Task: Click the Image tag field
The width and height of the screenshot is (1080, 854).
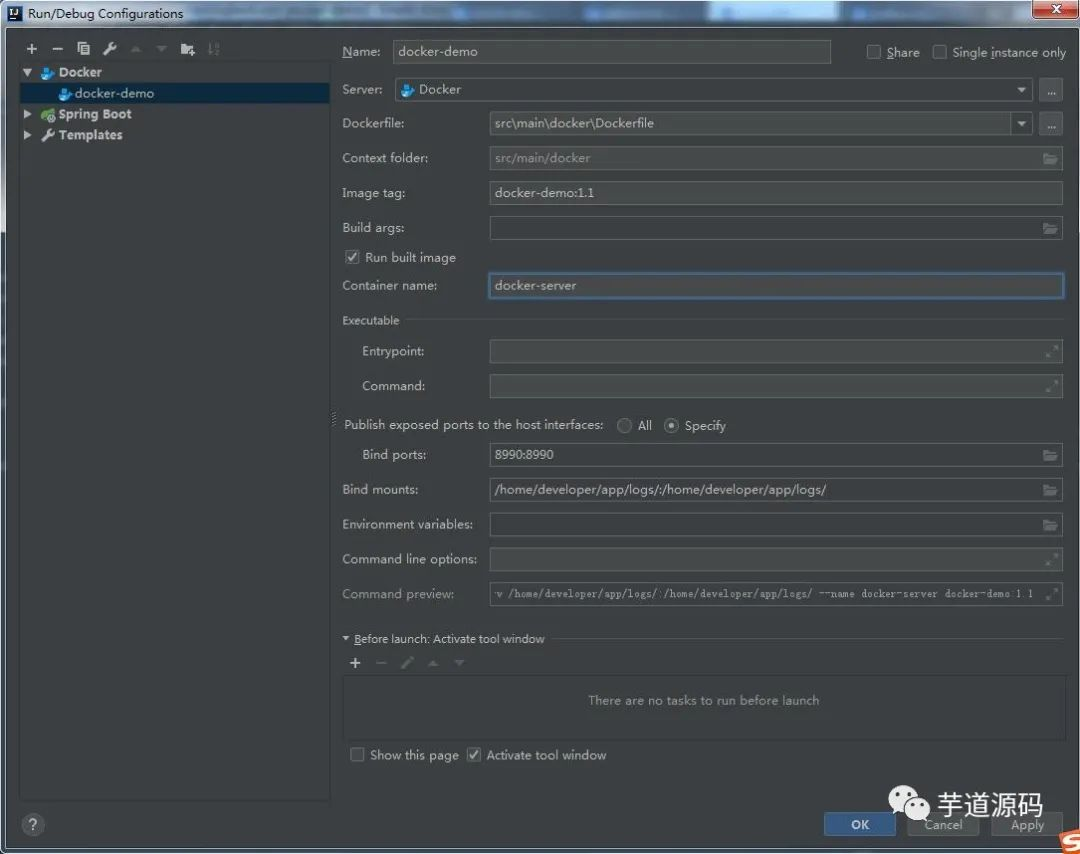Action: click(776, 193)
